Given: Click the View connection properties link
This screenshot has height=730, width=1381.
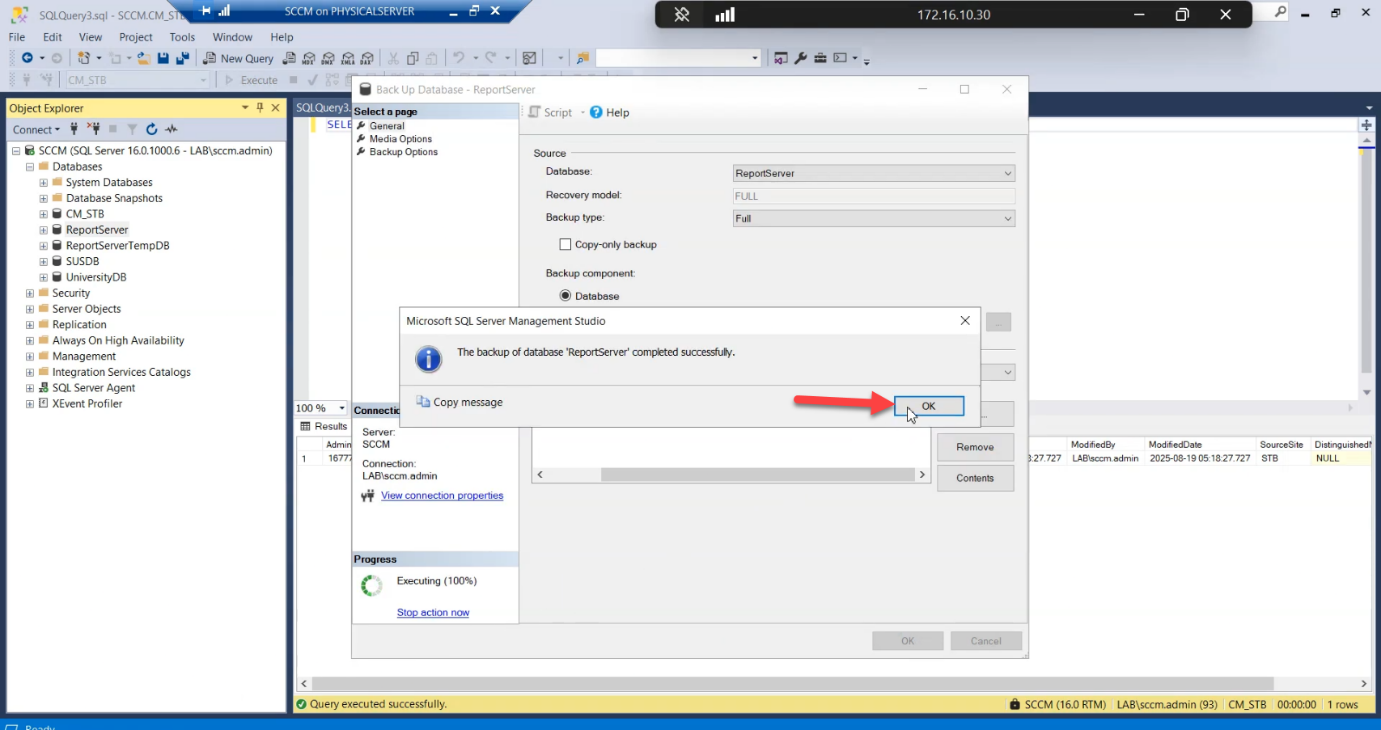Looking at the screenshot, I should coord(442,496).
